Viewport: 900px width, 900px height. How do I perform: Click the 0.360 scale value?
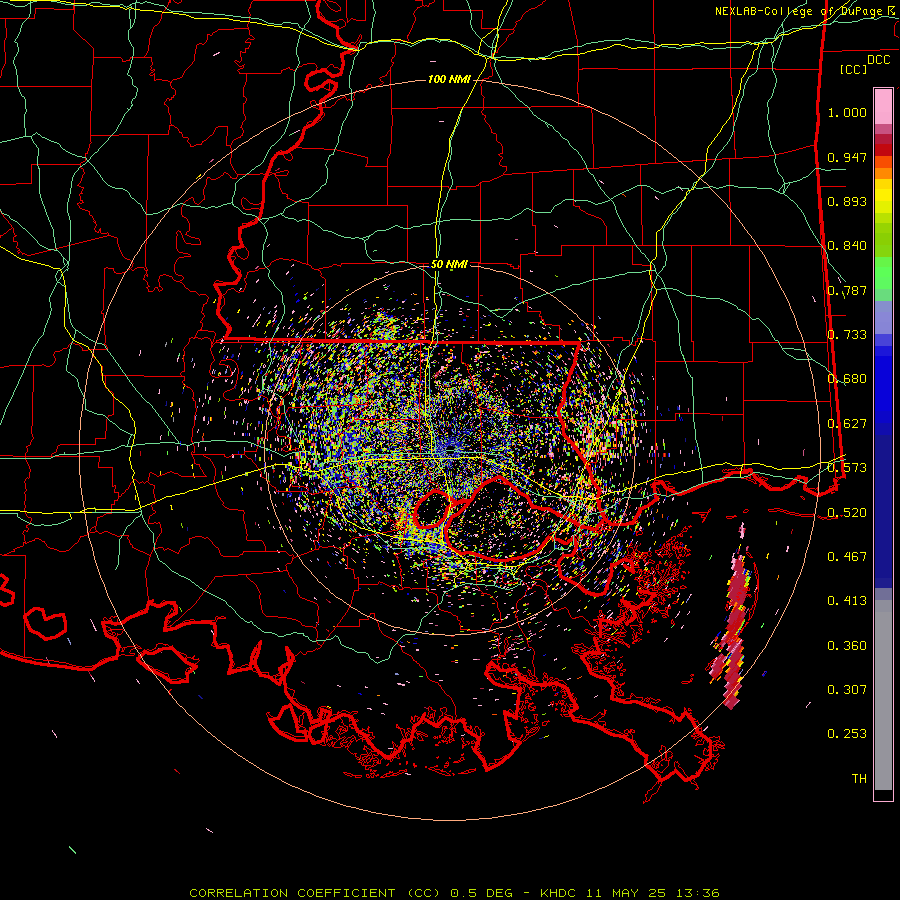click(x=847, y=646)
